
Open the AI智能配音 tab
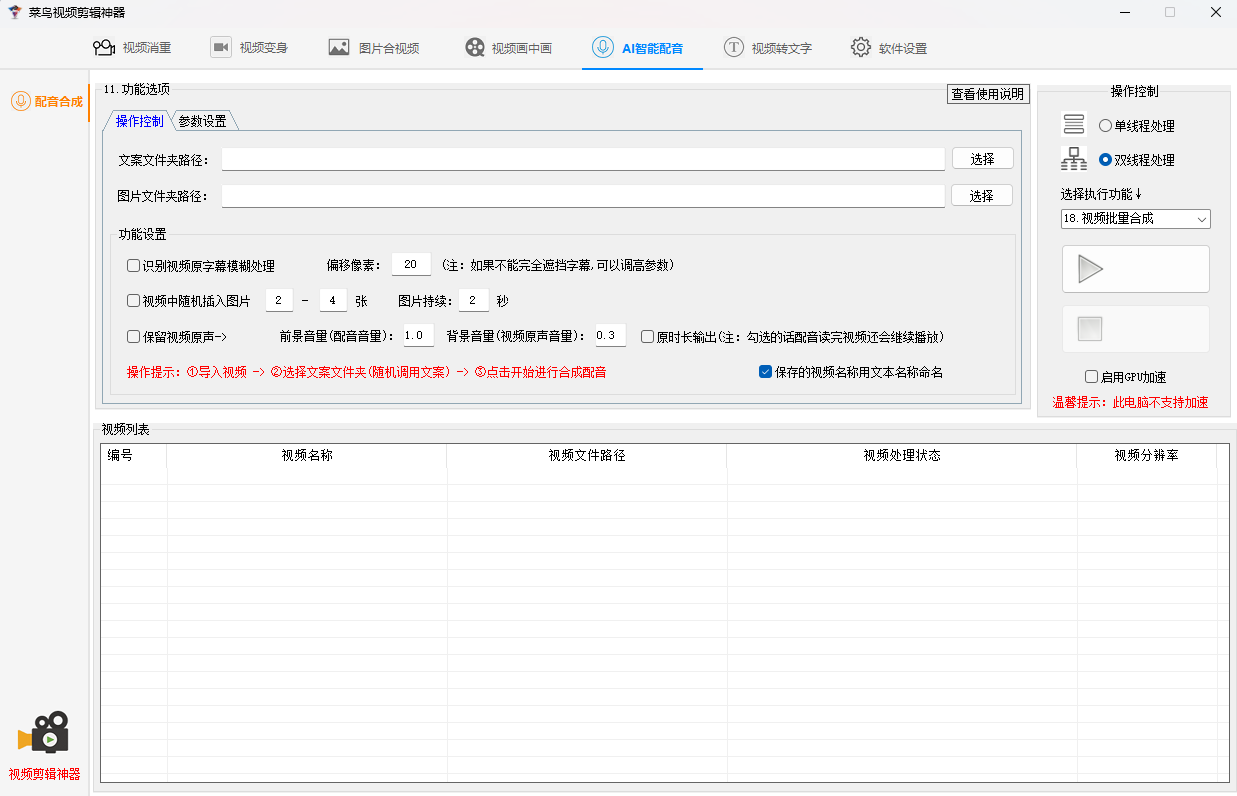pyautogui.click(x=642, y=47)
